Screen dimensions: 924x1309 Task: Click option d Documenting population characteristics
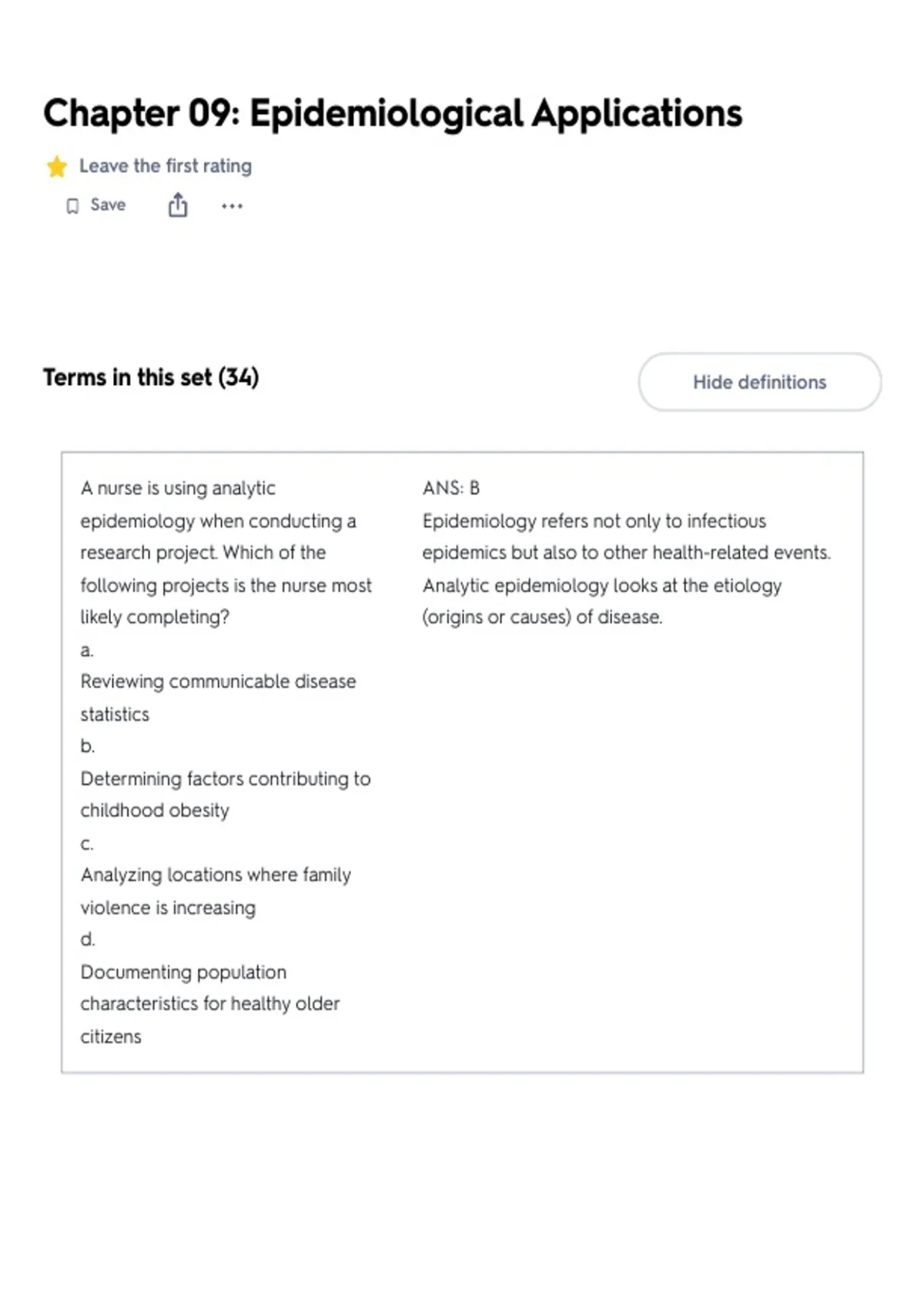click(209, 1004)
